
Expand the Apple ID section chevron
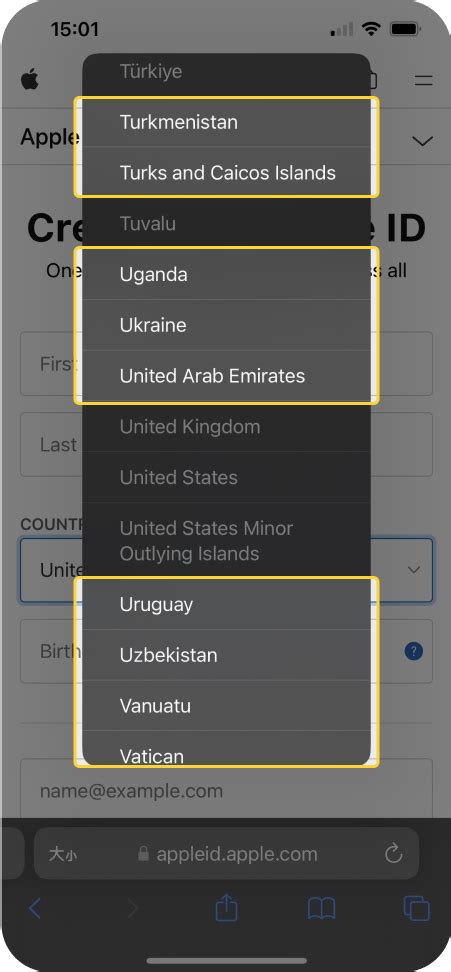[x=423, y=141]
